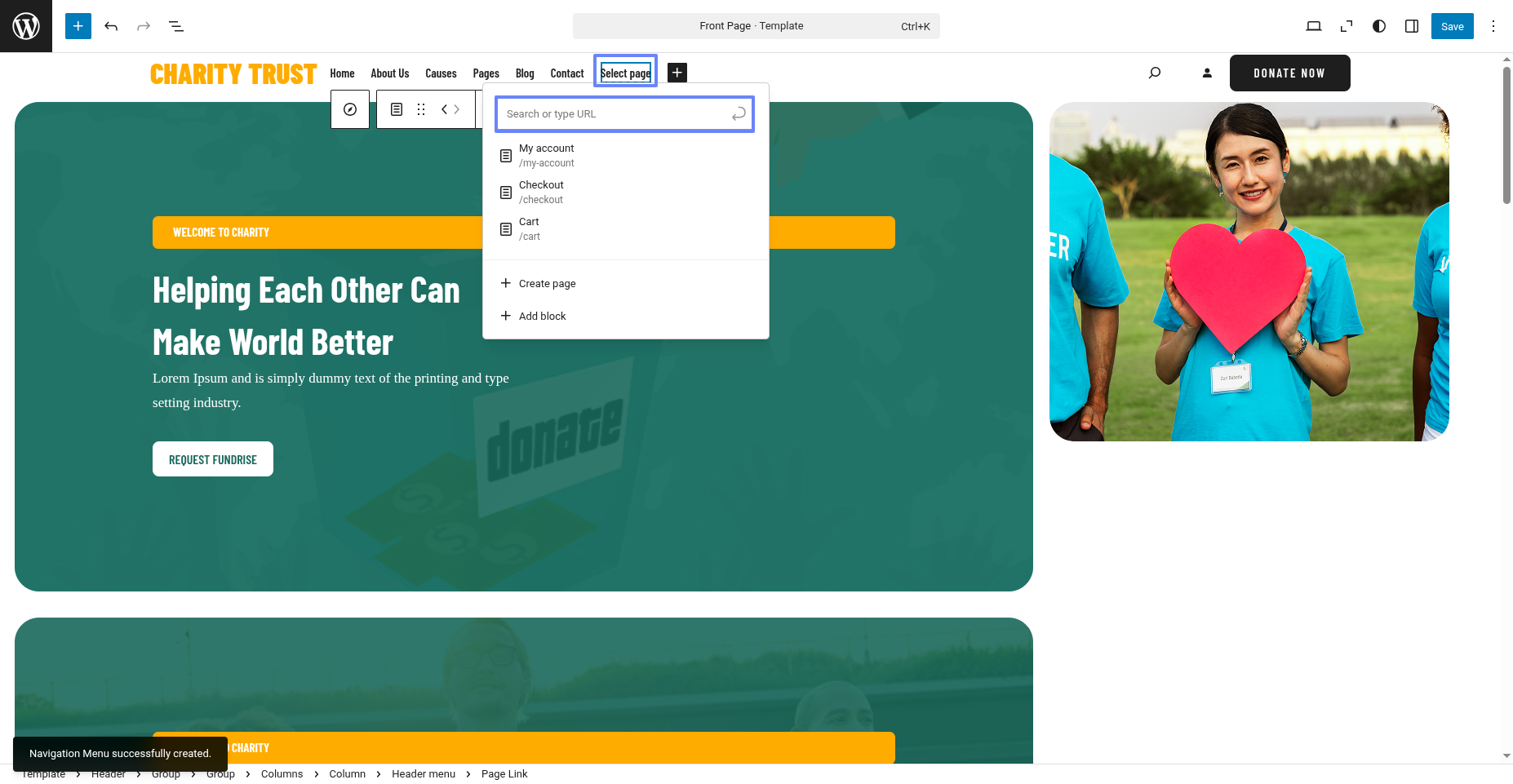The height and width of the screenshot is (784, 1513).
Task: Select the Header menu navigation parent icon
Action: click(350, 109)
